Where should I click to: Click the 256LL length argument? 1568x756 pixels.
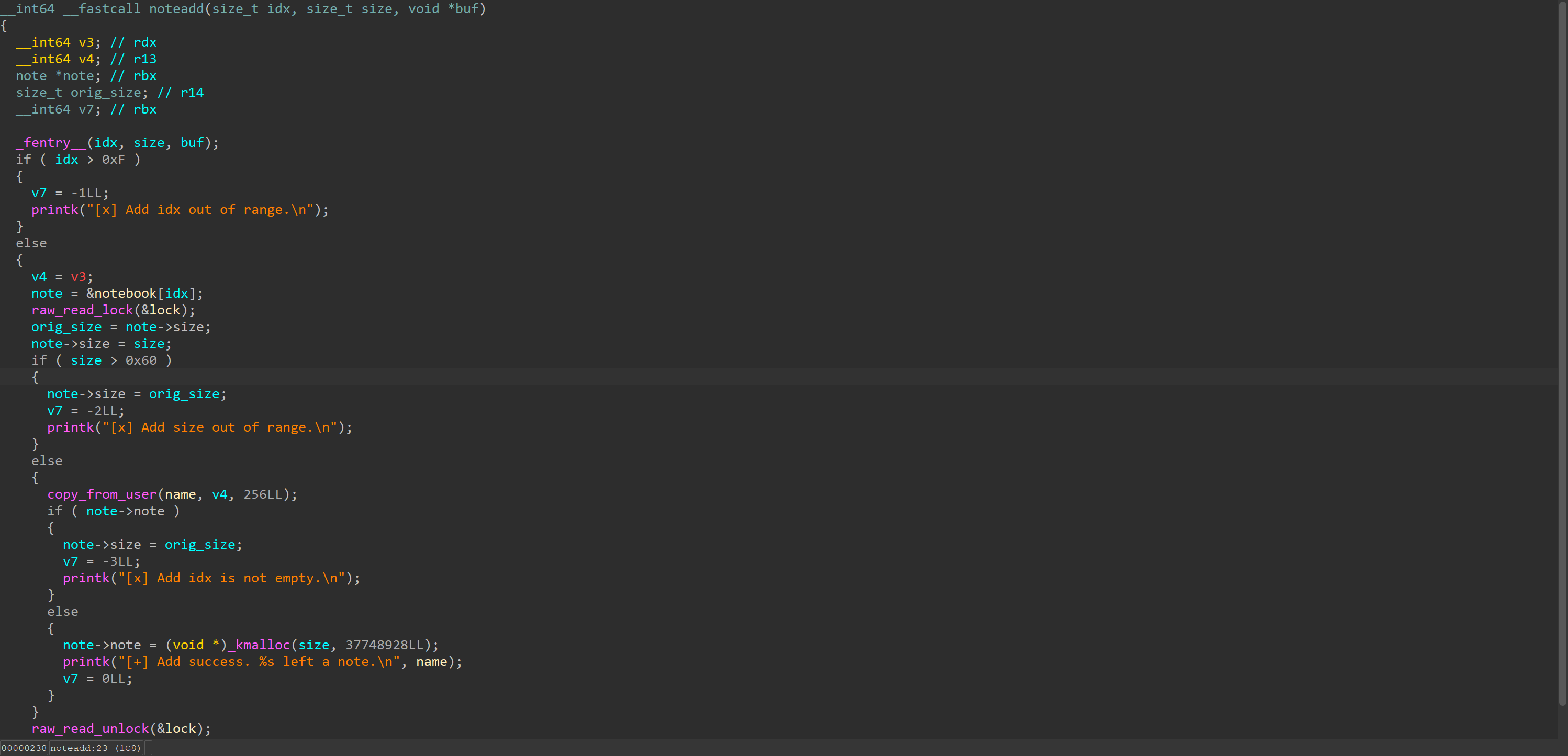pyautogui.click(x=263, y=494)
